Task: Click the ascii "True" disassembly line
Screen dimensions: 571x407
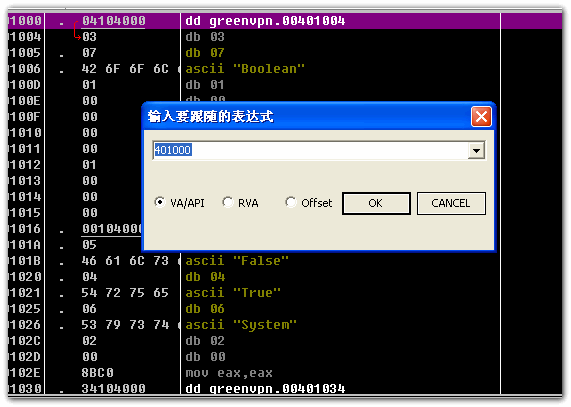Action: pyautogui.click(x=233, y=293)
